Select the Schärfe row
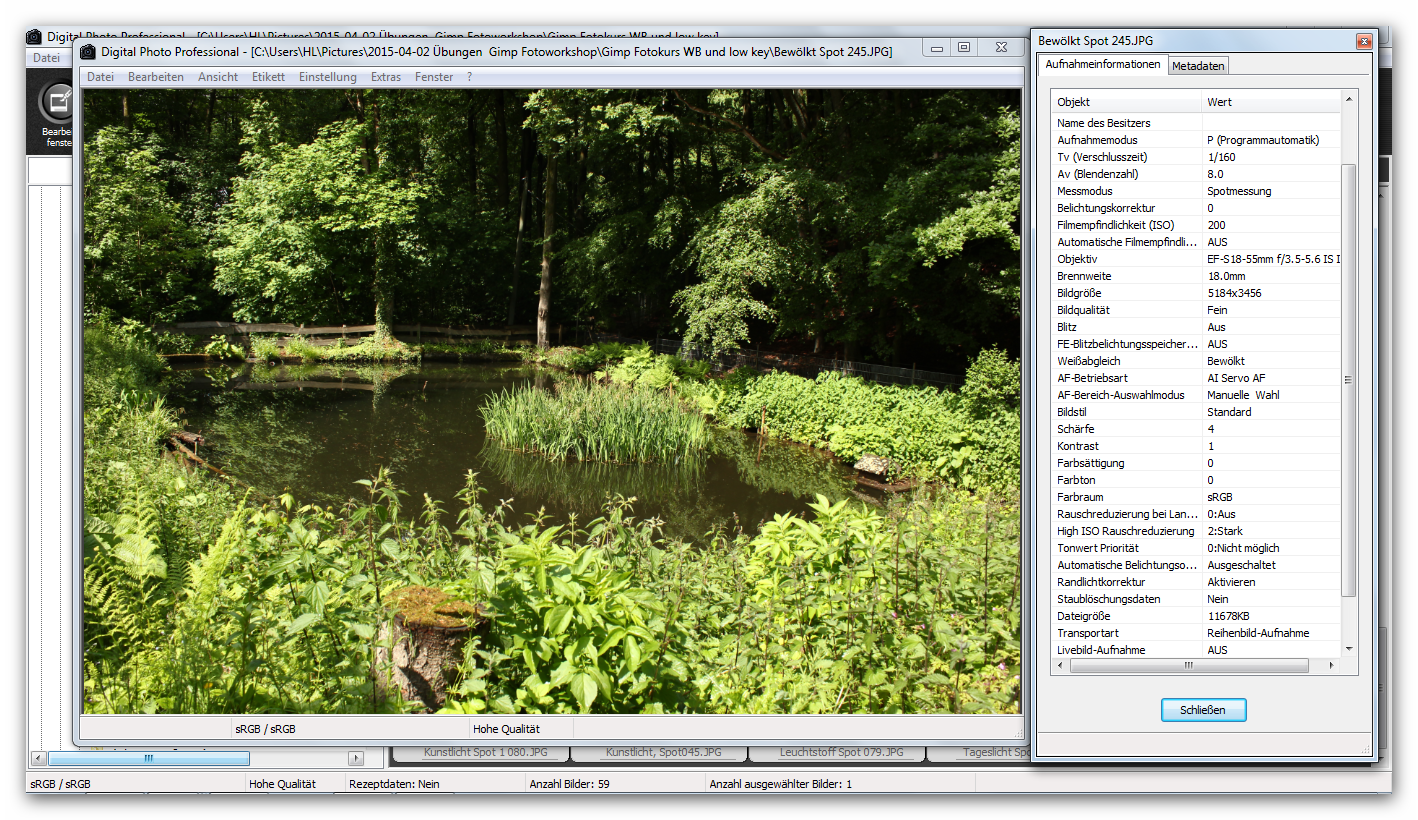The height and width of the screenshot is (820, 1418). tap(1195, 429)
